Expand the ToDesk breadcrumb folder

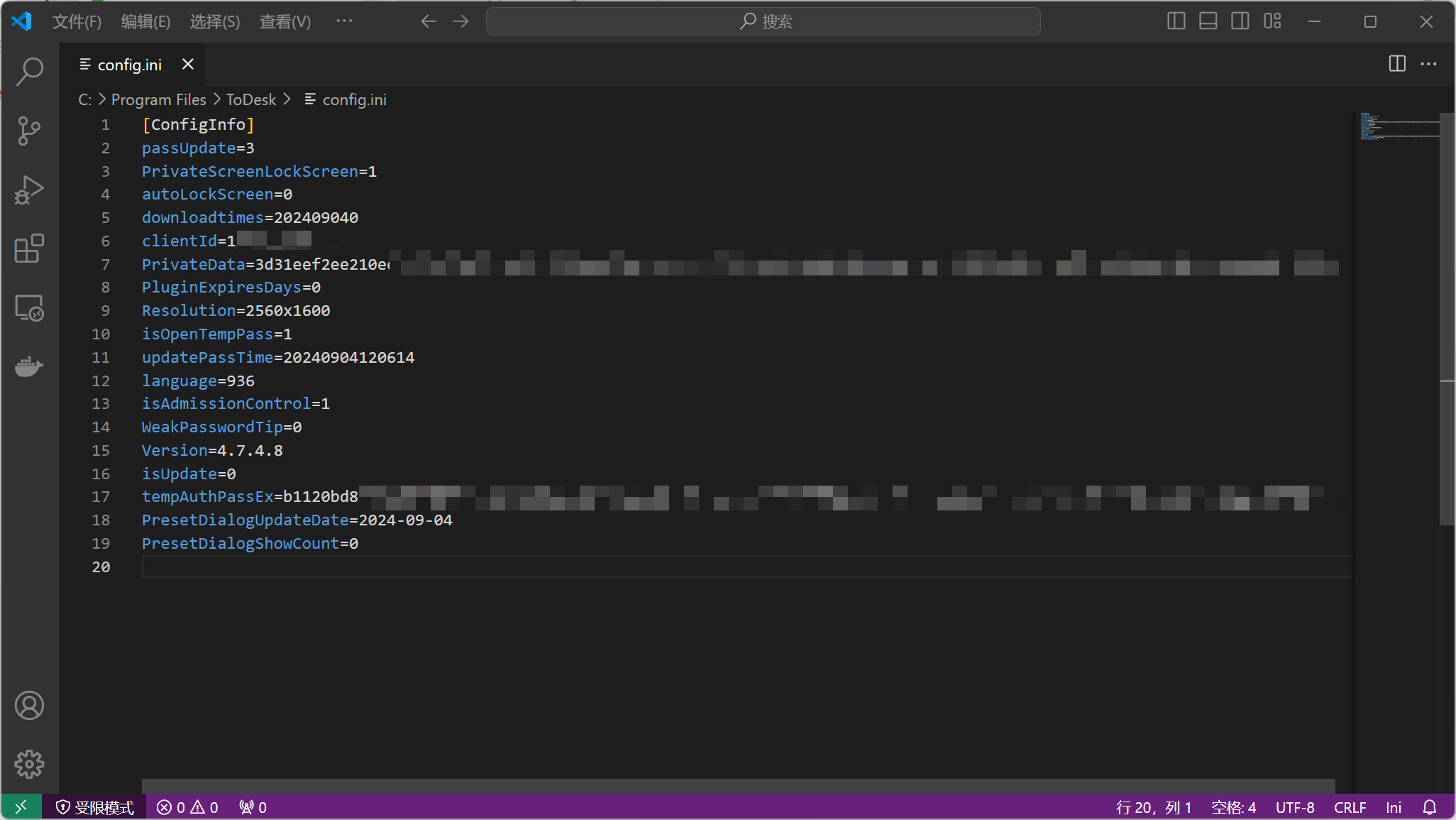point(250,99)
